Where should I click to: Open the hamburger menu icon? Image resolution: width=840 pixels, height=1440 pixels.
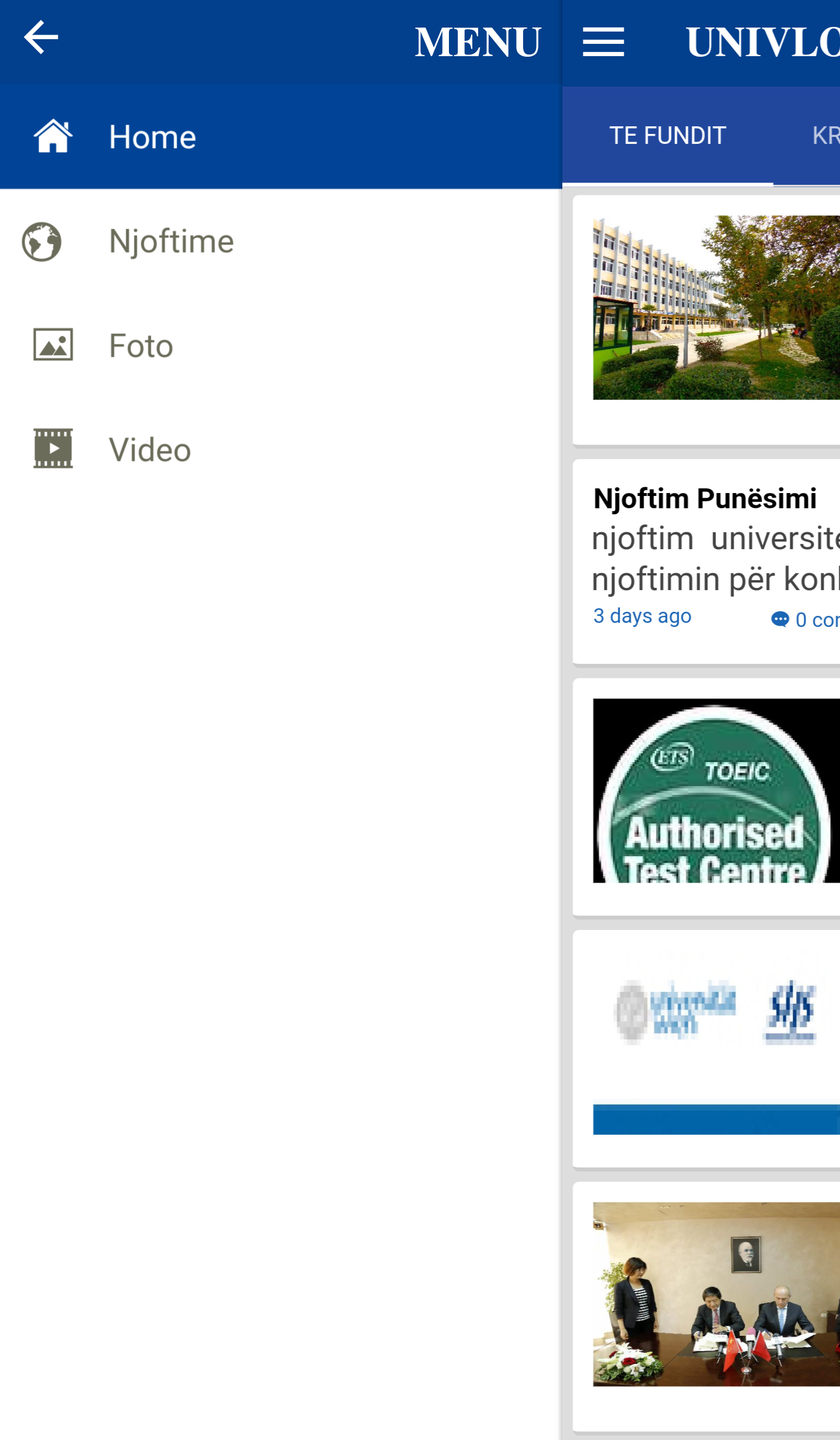(x=603, y=42)
